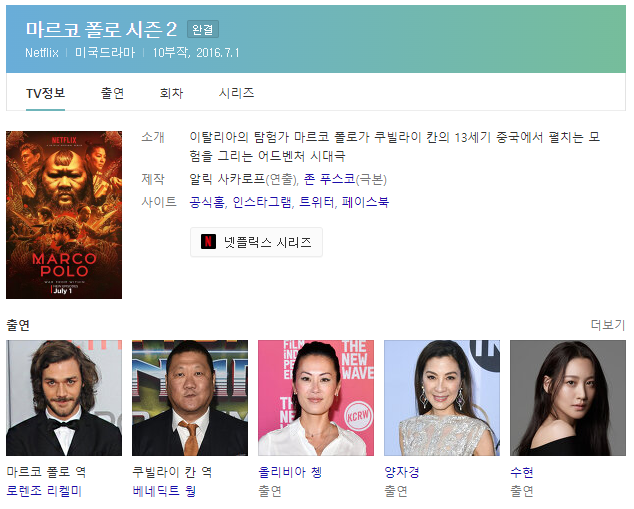This screenshot has height=509, width=634.
Task: Expand cast list with 더보기
Action: pos(608,325)
